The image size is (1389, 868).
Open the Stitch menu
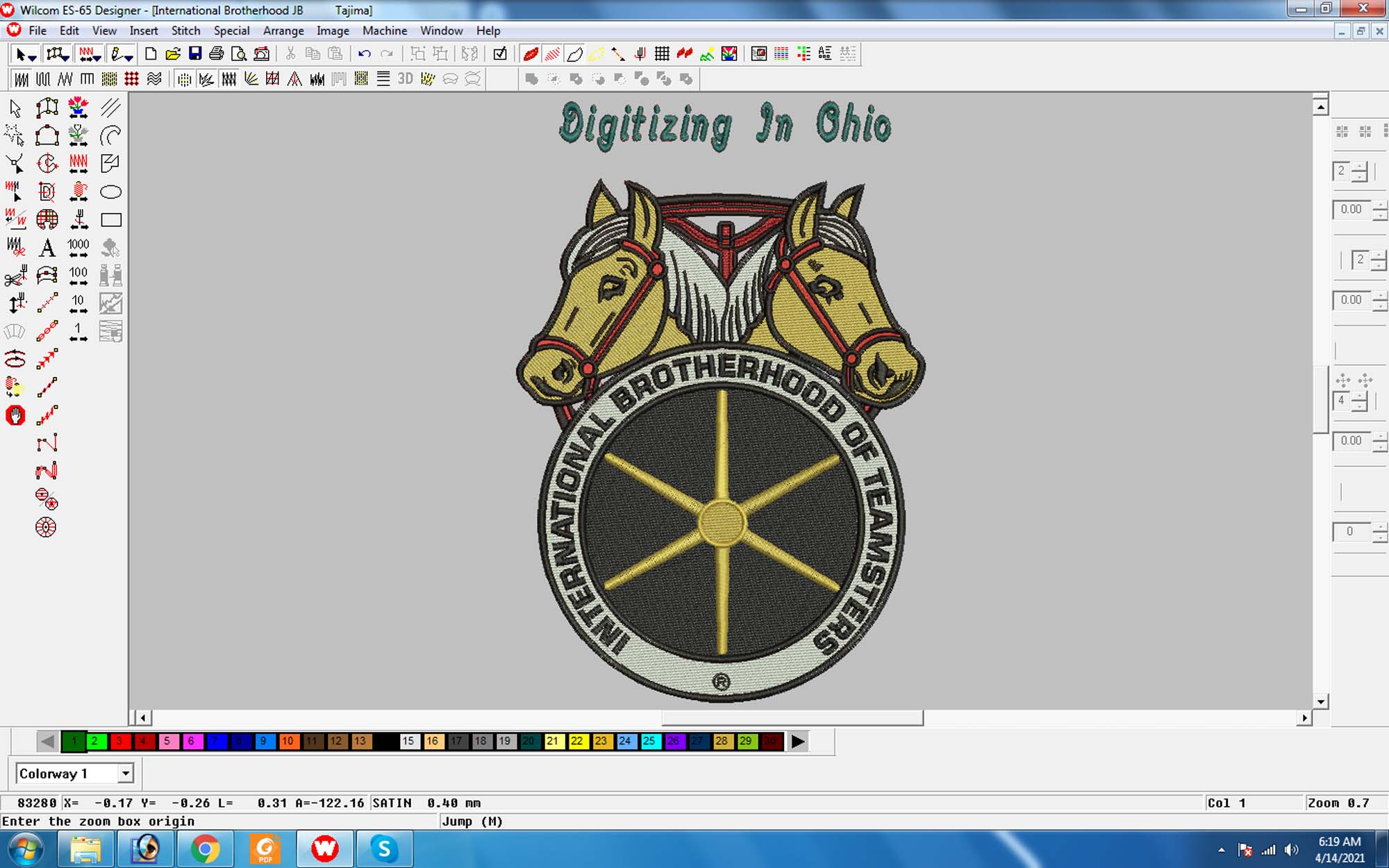pos(185,31)
